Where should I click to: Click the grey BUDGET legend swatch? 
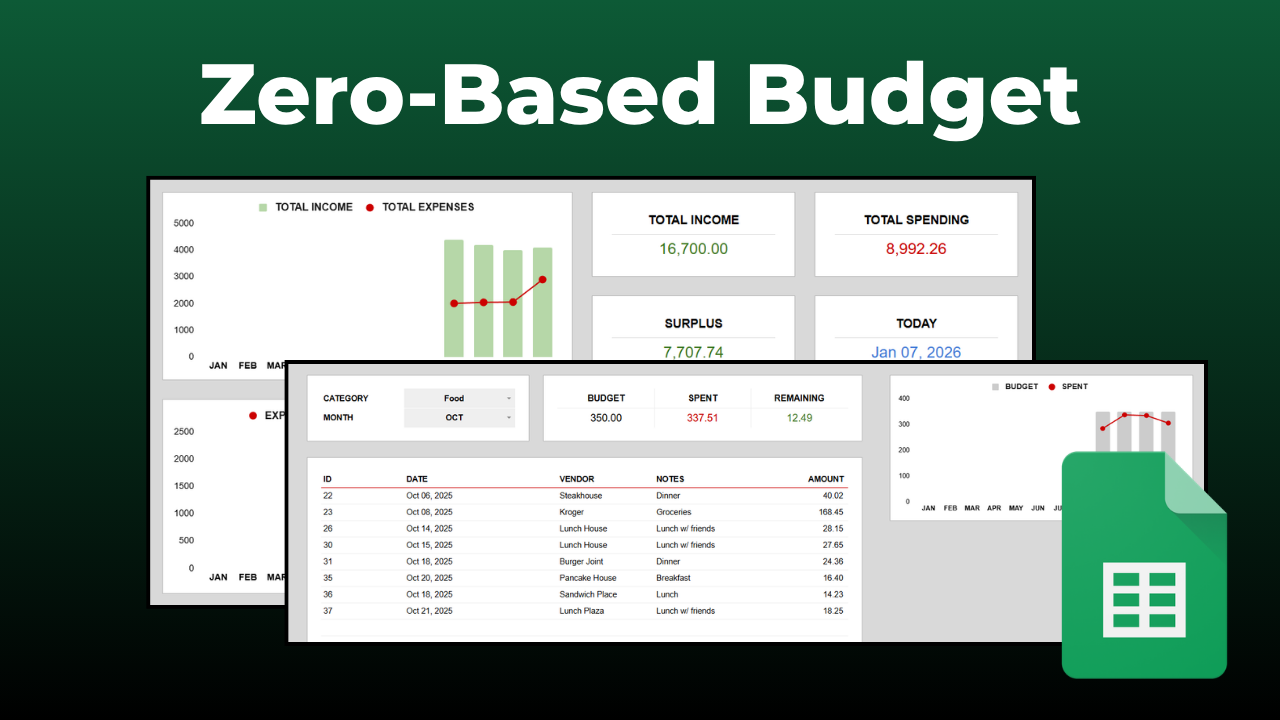[x=995, y=386]
